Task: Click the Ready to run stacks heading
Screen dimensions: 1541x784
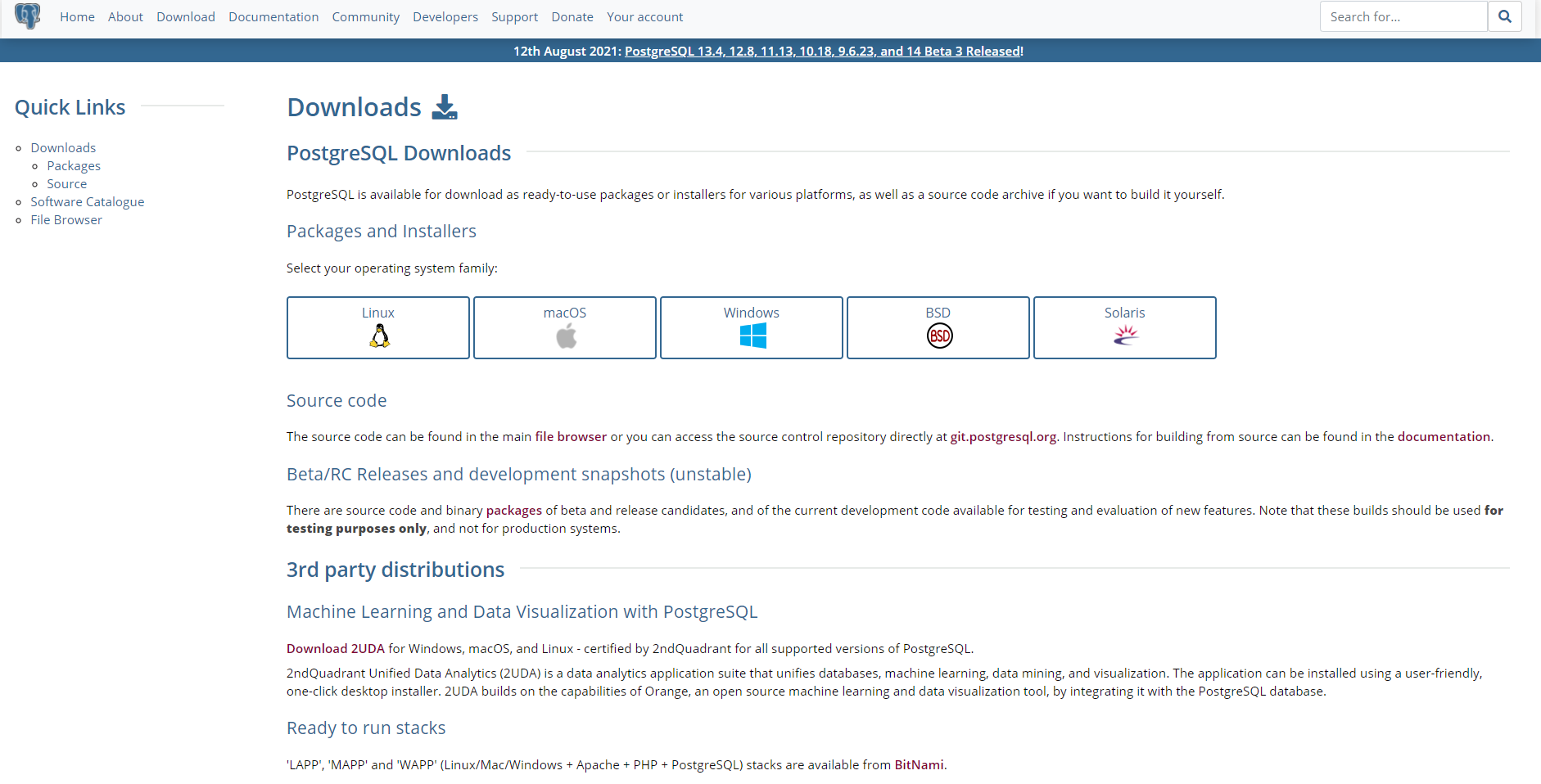Action: click(x=366, y=728)
